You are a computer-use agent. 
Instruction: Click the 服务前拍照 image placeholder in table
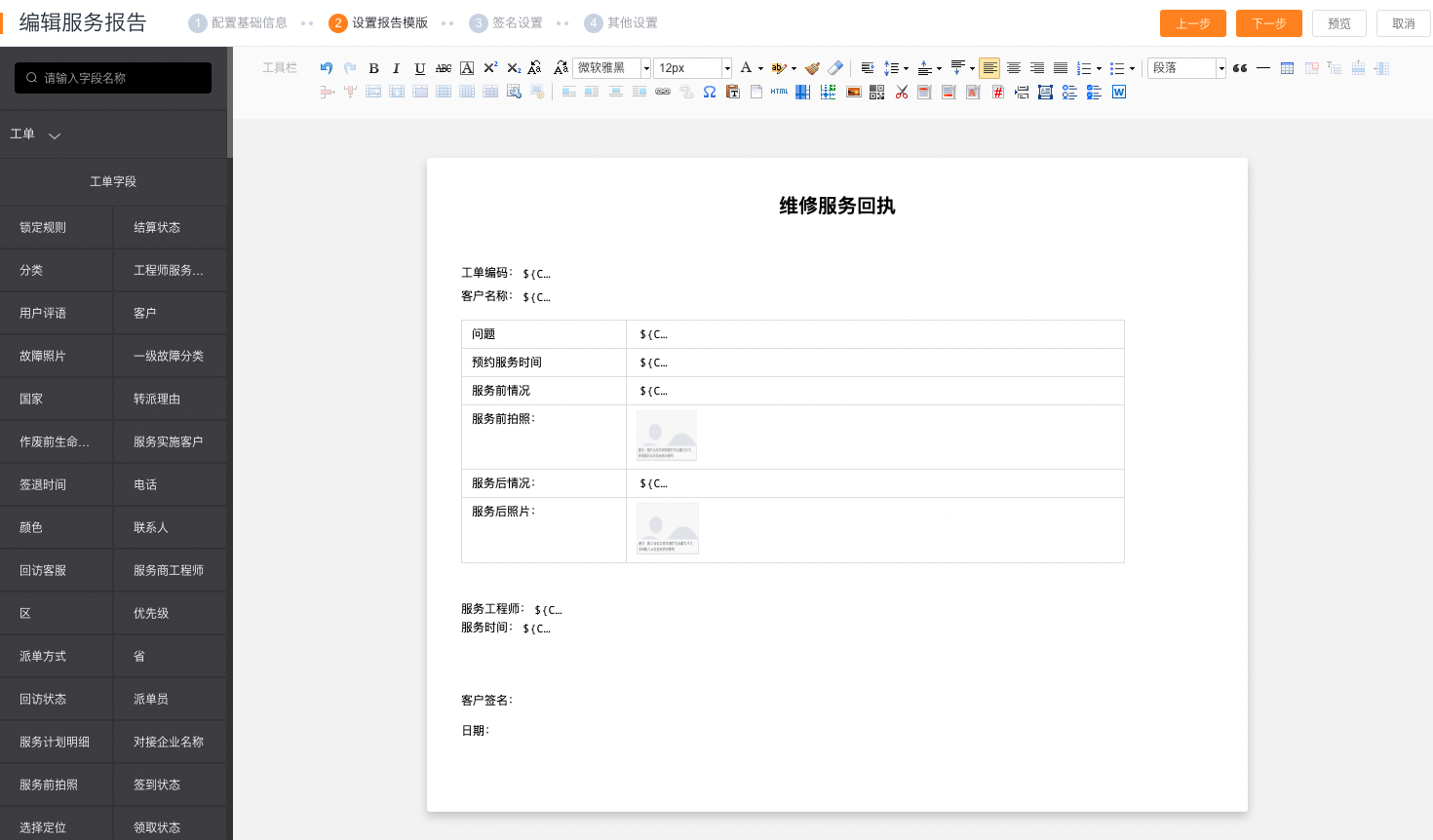coord(667,436)
